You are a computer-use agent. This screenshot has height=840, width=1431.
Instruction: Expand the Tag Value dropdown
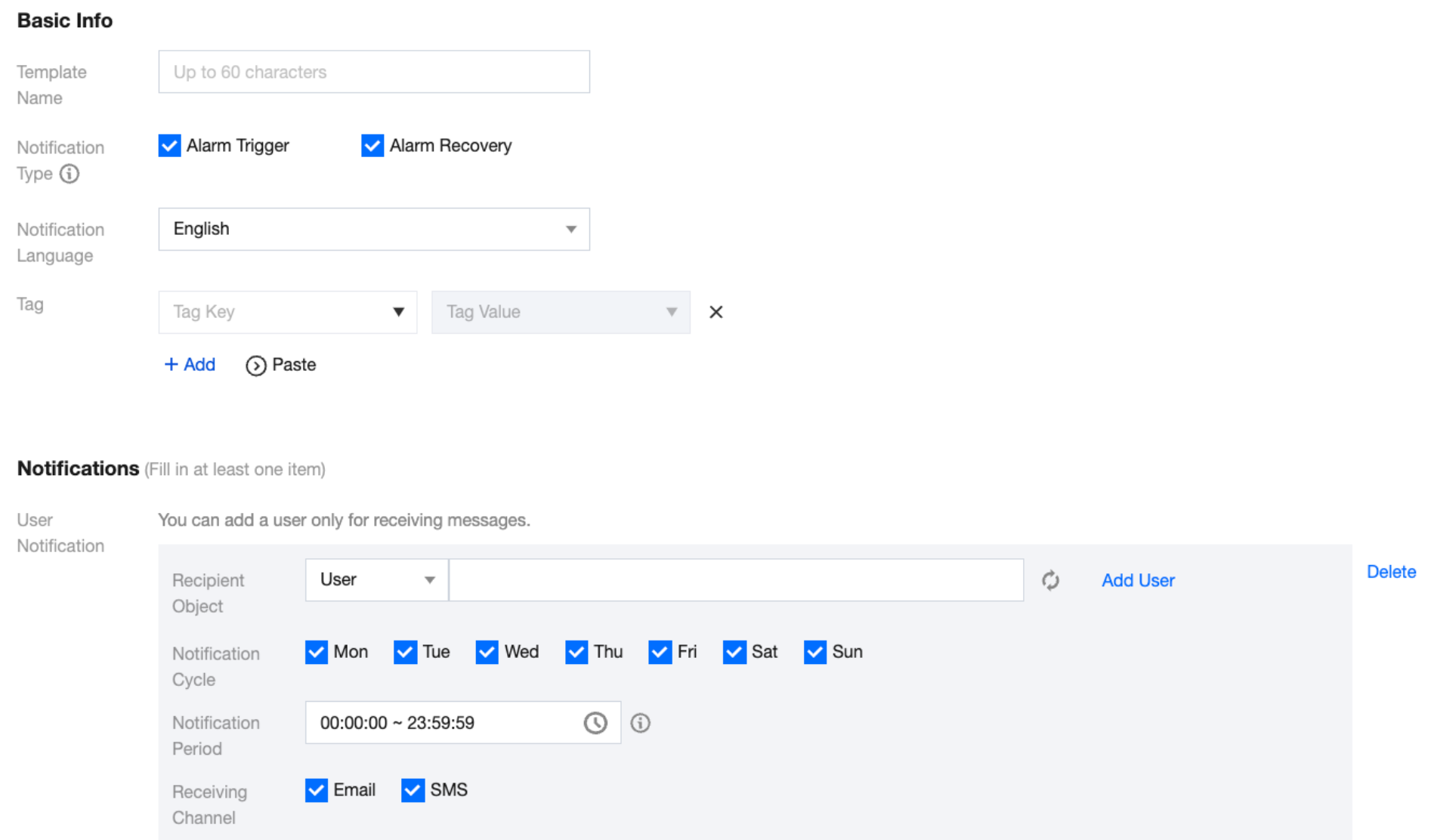click(561, 312)
